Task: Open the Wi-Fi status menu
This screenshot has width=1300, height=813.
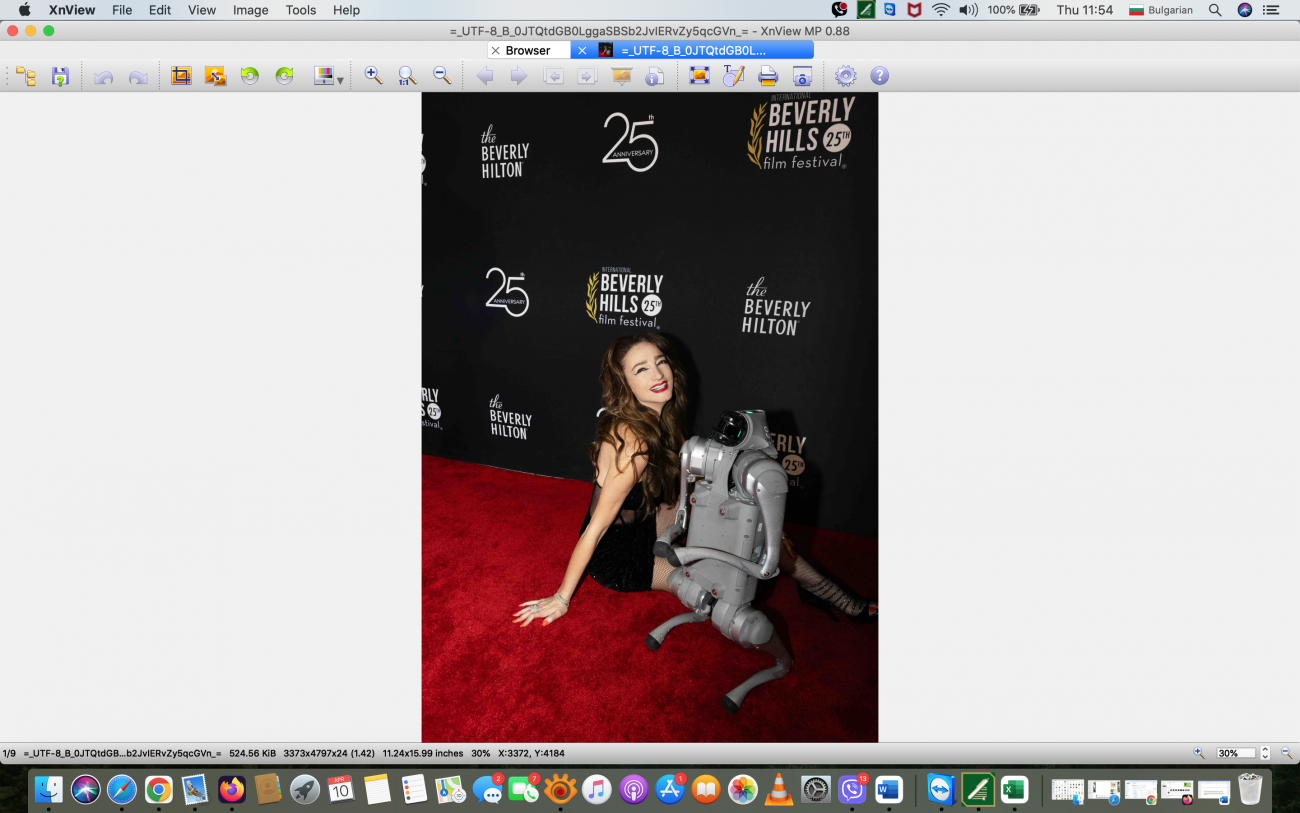Action: pos(941,10)
